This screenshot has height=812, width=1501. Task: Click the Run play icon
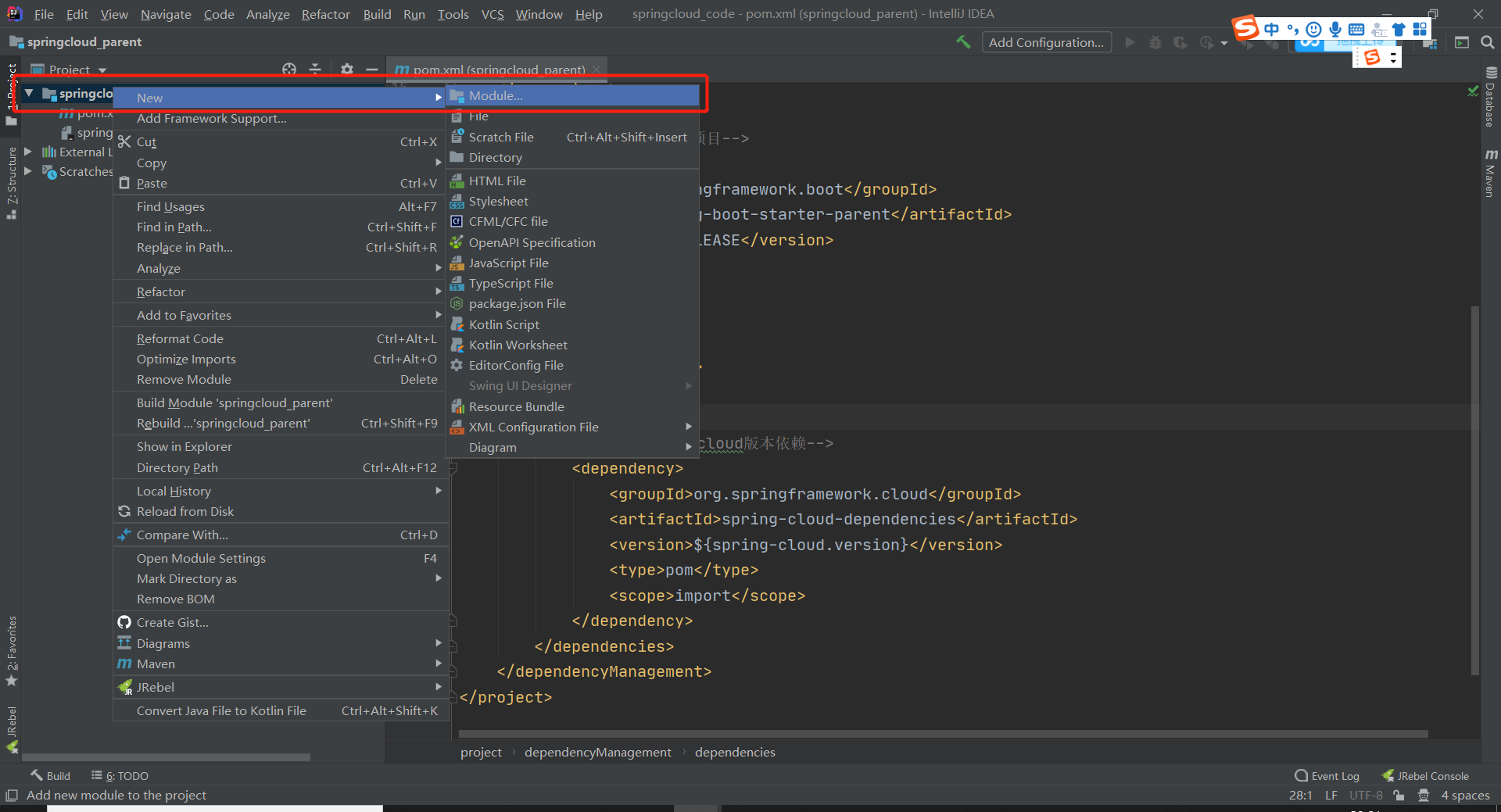pos(1130,42)
